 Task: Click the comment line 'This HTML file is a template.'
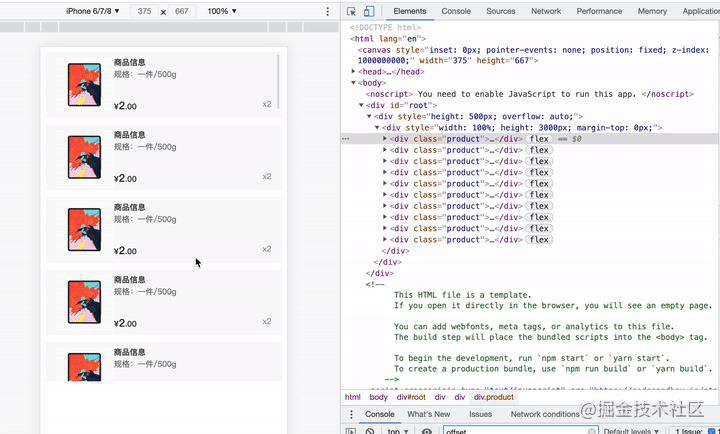click(x=462, y=295)
